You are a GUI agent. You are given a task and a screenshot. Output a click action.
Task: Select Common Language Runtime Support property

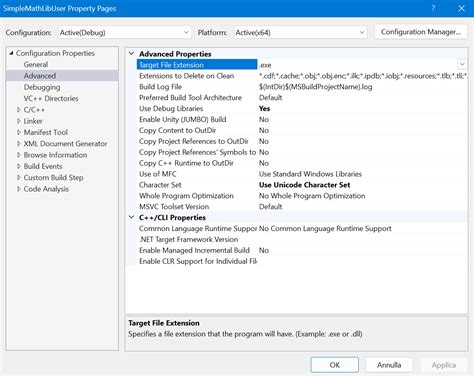tap(198, 228)
